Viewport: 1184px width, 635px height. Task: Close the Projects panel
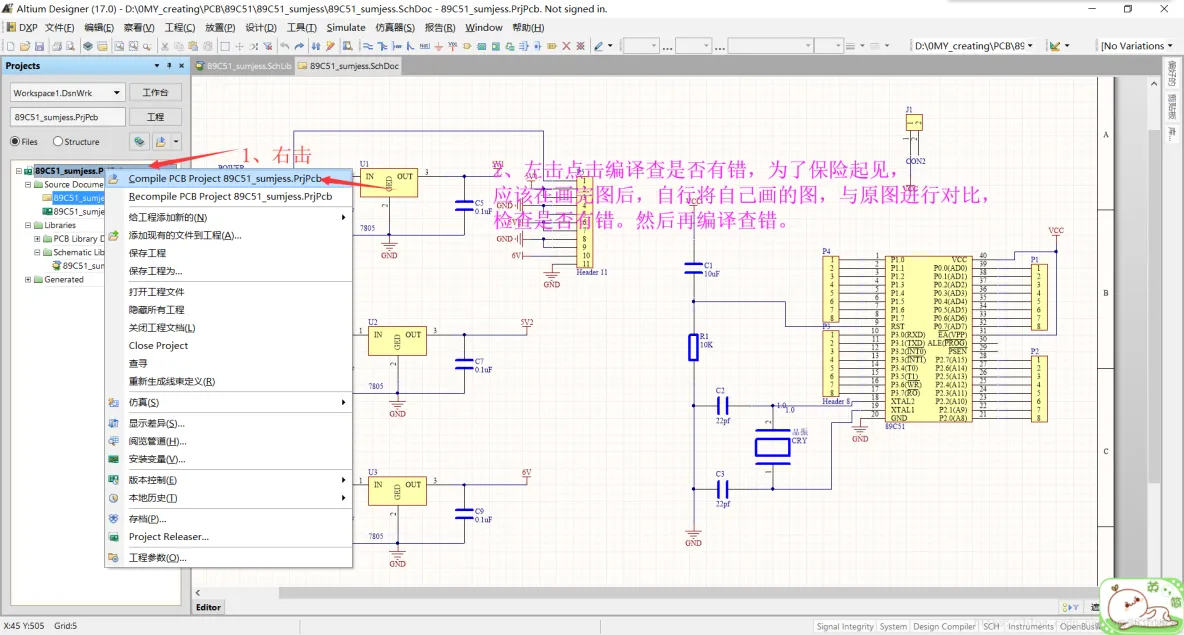tap(181, 66)
